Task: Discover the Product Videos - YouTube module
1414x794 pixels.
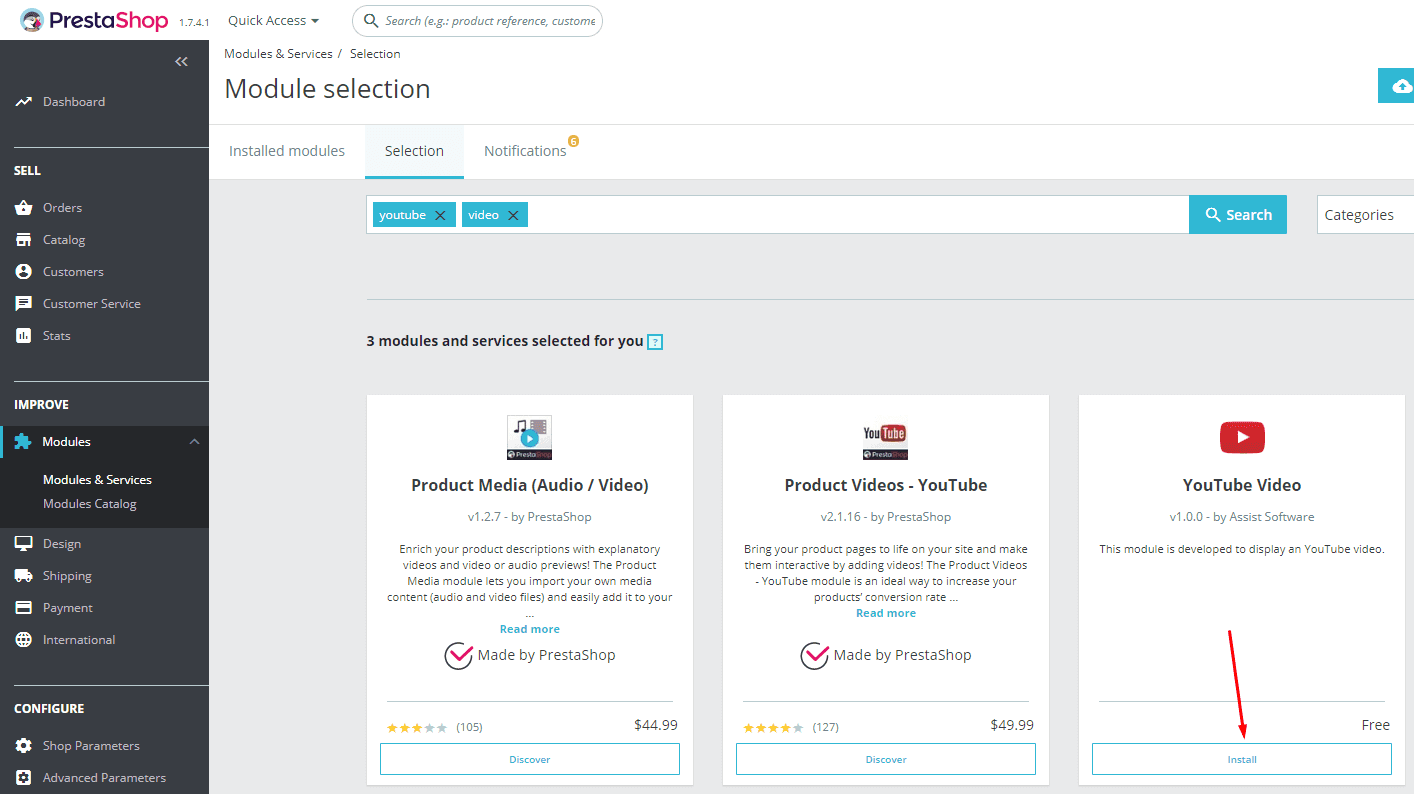Action: (x=885, y=758)
